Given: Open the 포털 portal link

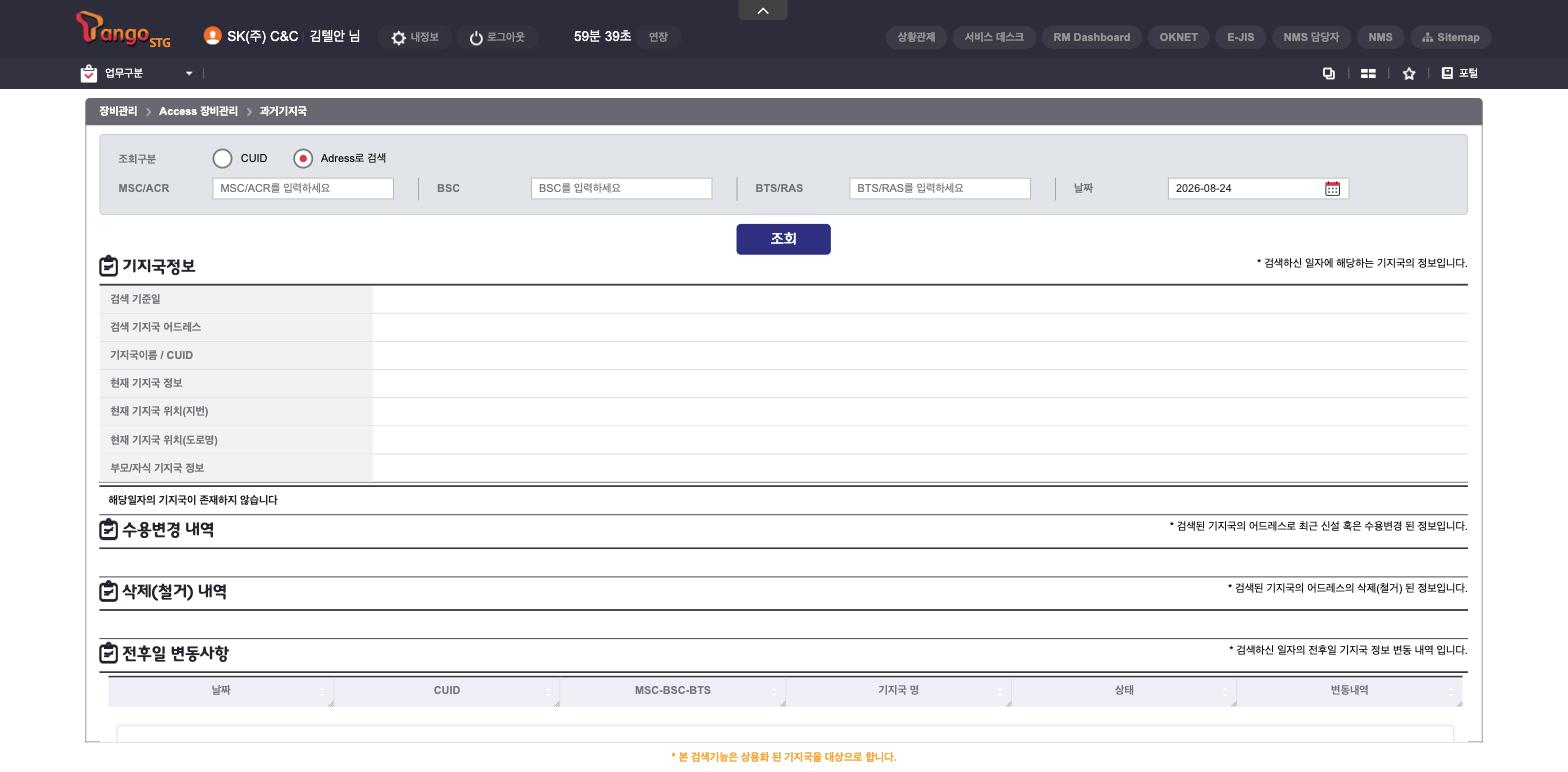Looking at the screenshot, I should [1460, 73].
